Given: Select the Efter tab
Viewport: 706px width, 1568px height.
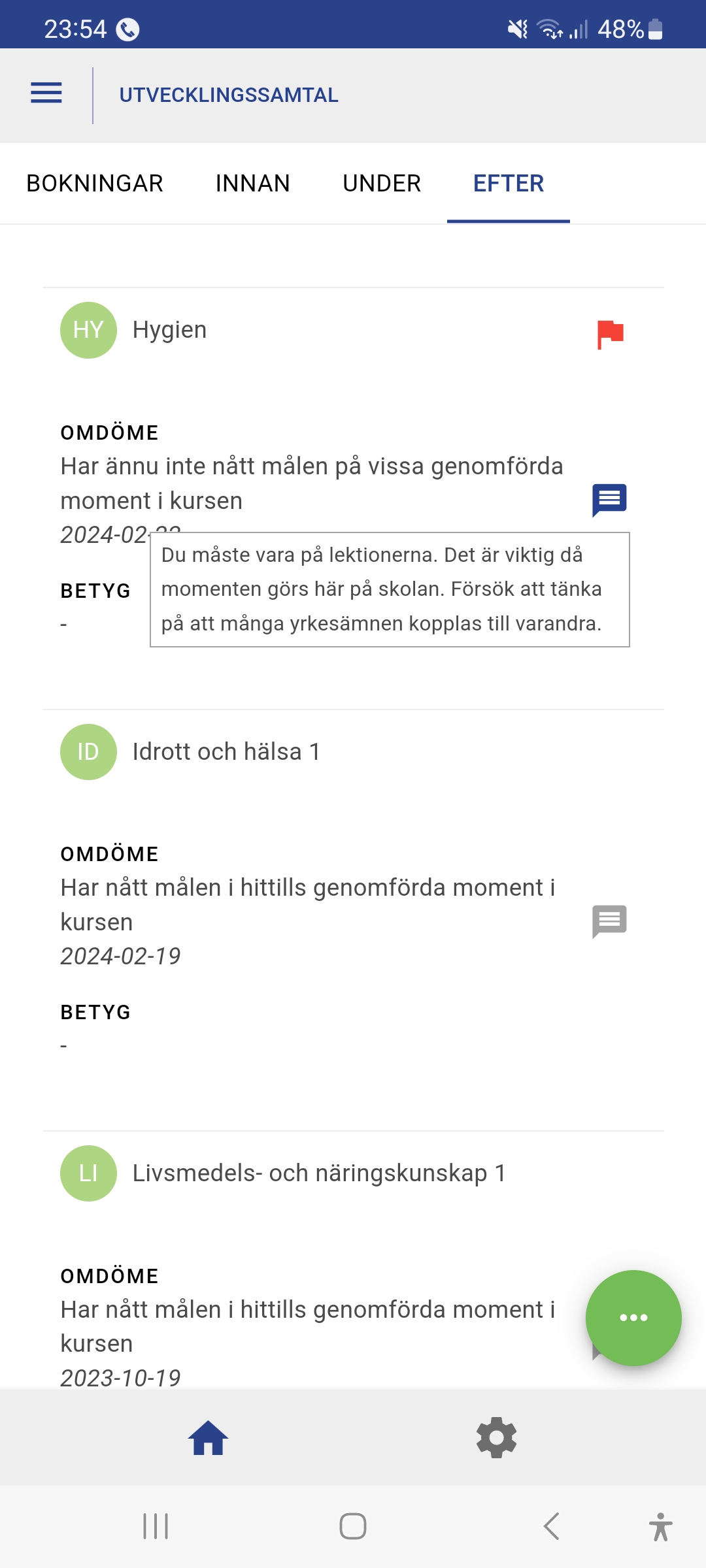Looking at the screenshot, I should coord(508,184).
